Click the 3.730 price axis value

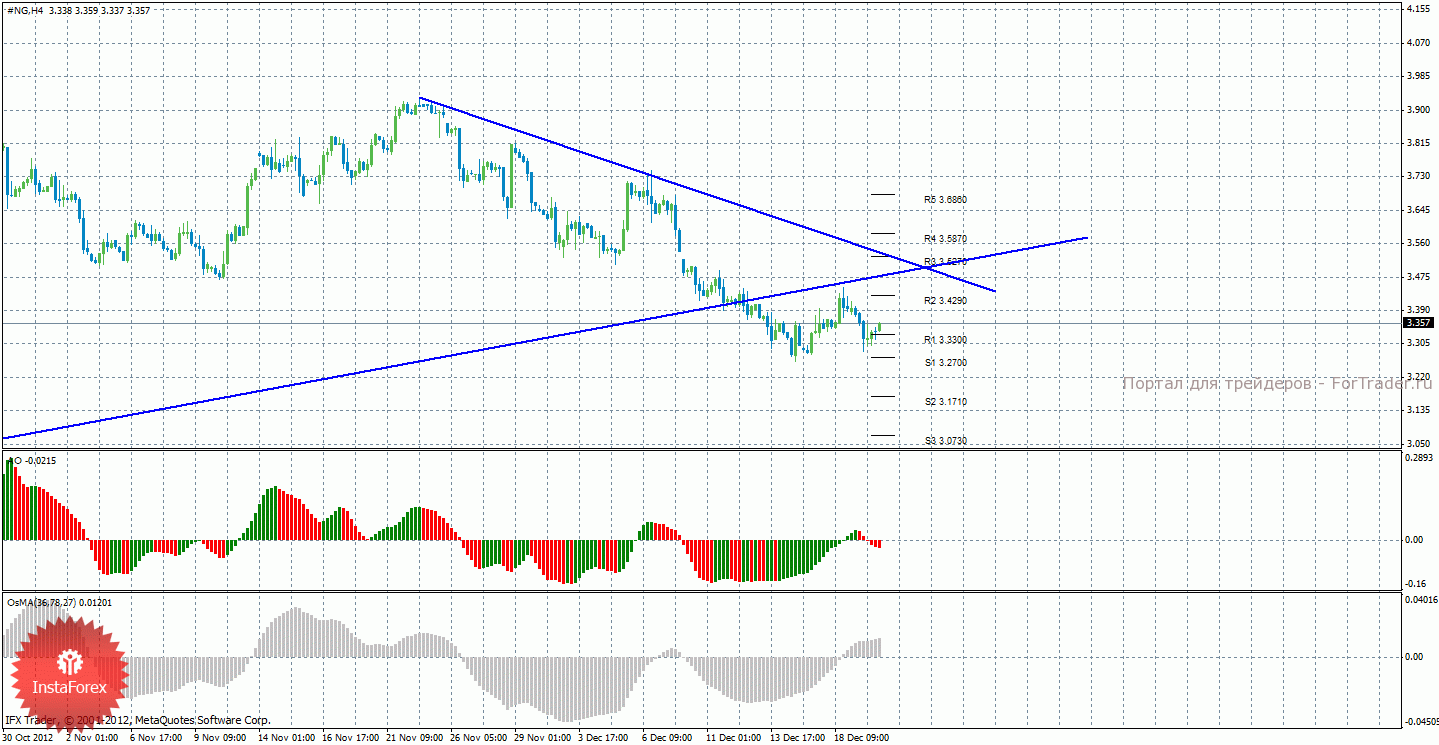1417,176
